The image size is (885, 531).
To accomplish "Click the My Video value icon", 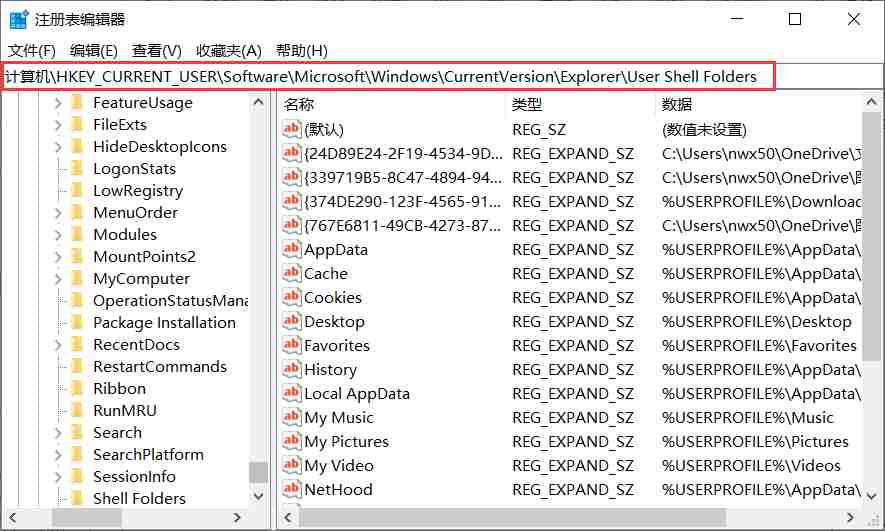I will (291, 465).
